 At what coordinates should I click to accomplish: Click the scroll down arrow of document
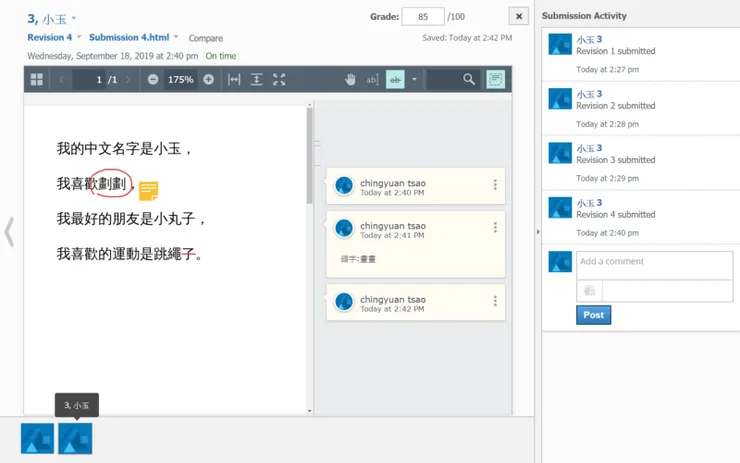click(x=310, y=411)
